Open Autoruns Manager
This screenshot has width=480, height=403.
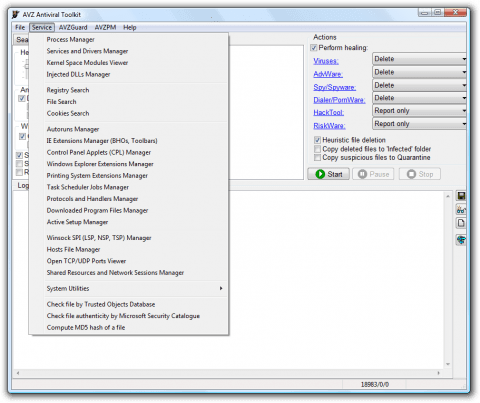coord(129,129)
